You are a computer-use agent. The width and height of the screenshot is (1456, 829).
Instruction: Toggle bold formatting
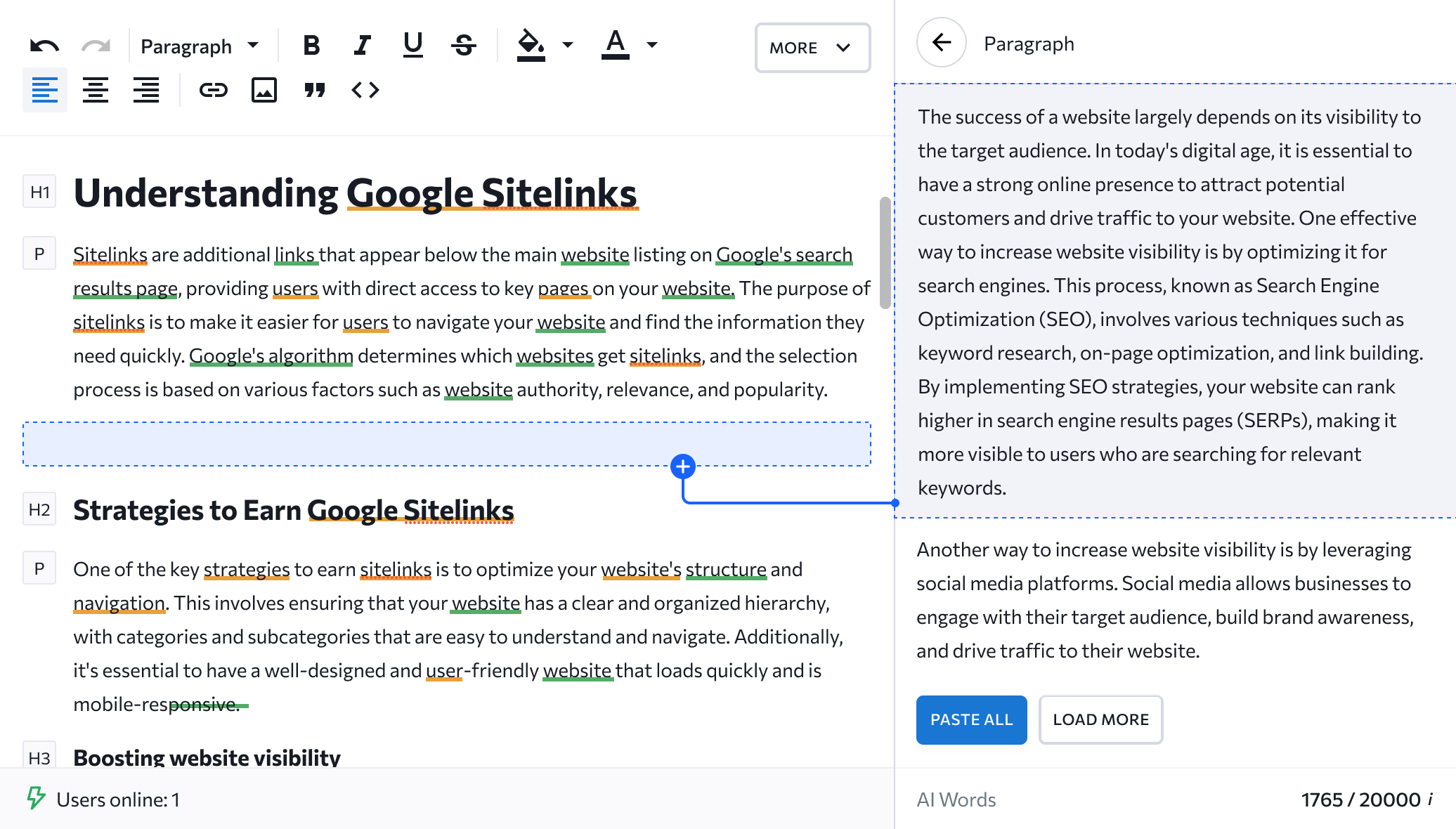tap(311, 45)
